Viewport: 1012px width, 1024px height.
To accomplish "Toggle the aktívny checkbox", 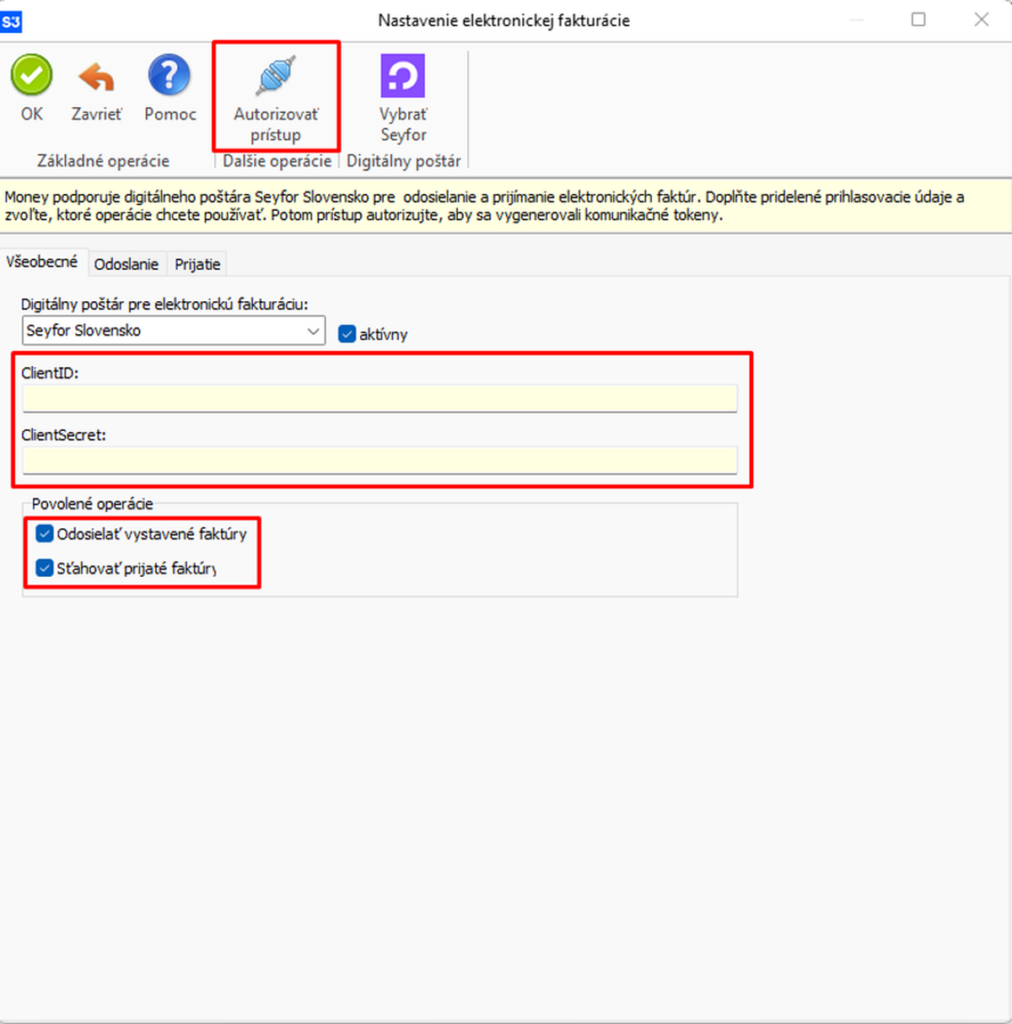I will [x=347, y=334].
